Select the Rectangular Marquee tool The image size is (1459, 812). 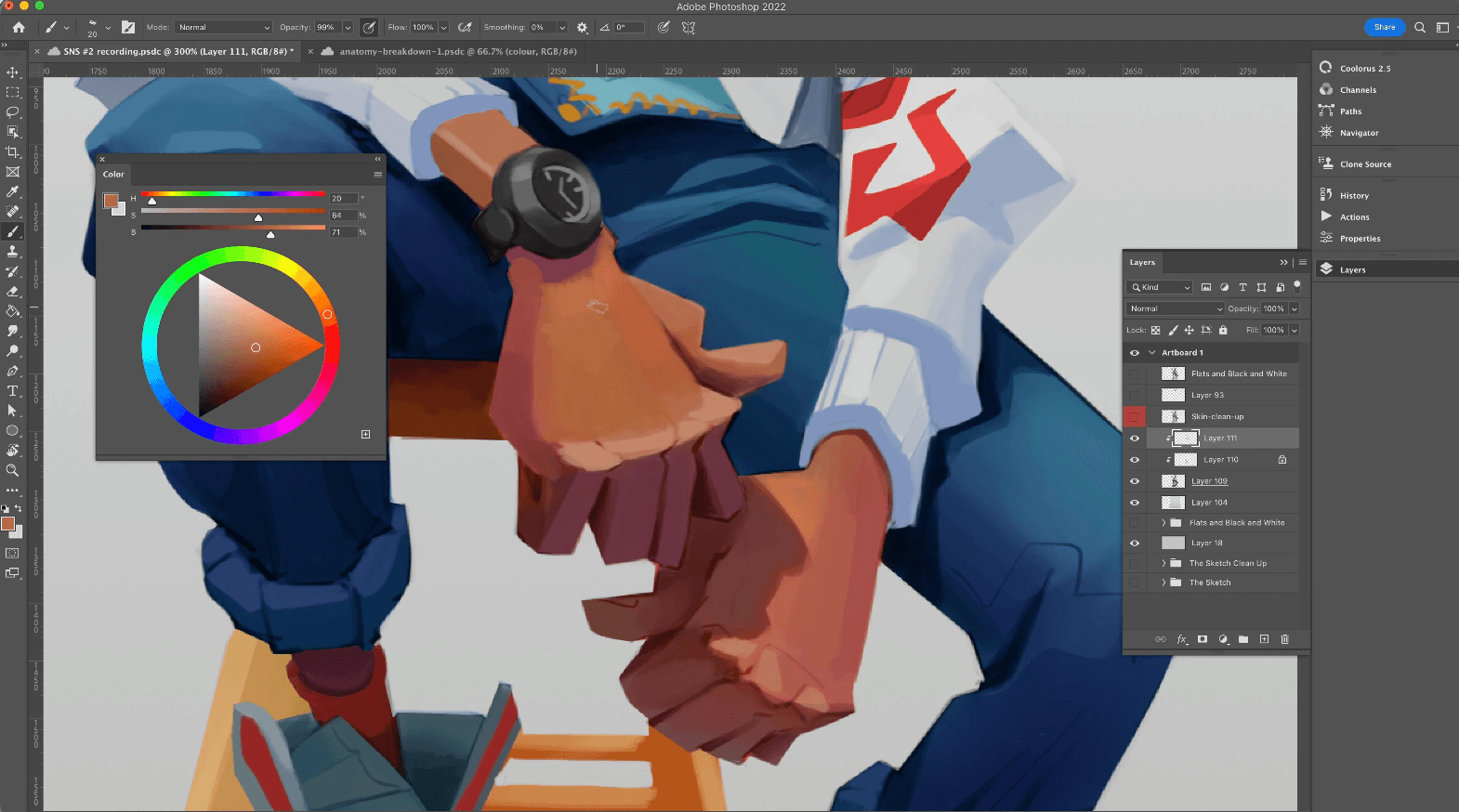click(x=13, y=92)
